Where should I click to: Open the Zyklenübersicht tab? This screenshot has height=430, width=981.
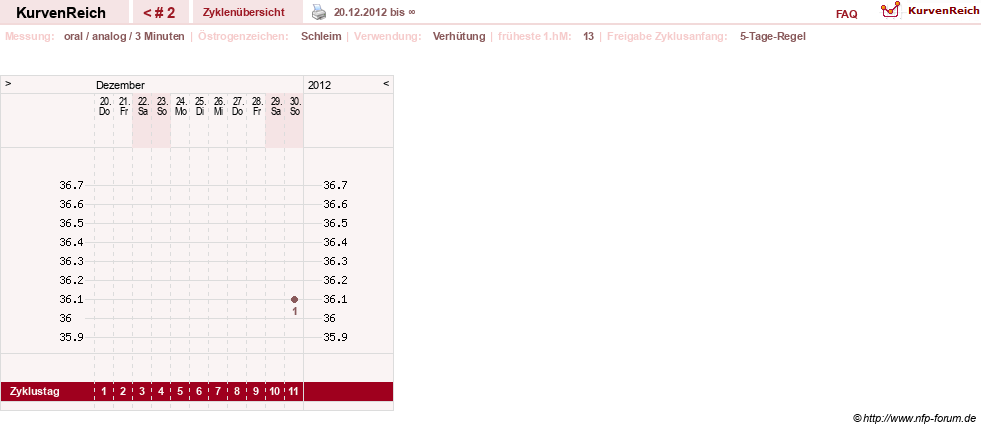243,13
